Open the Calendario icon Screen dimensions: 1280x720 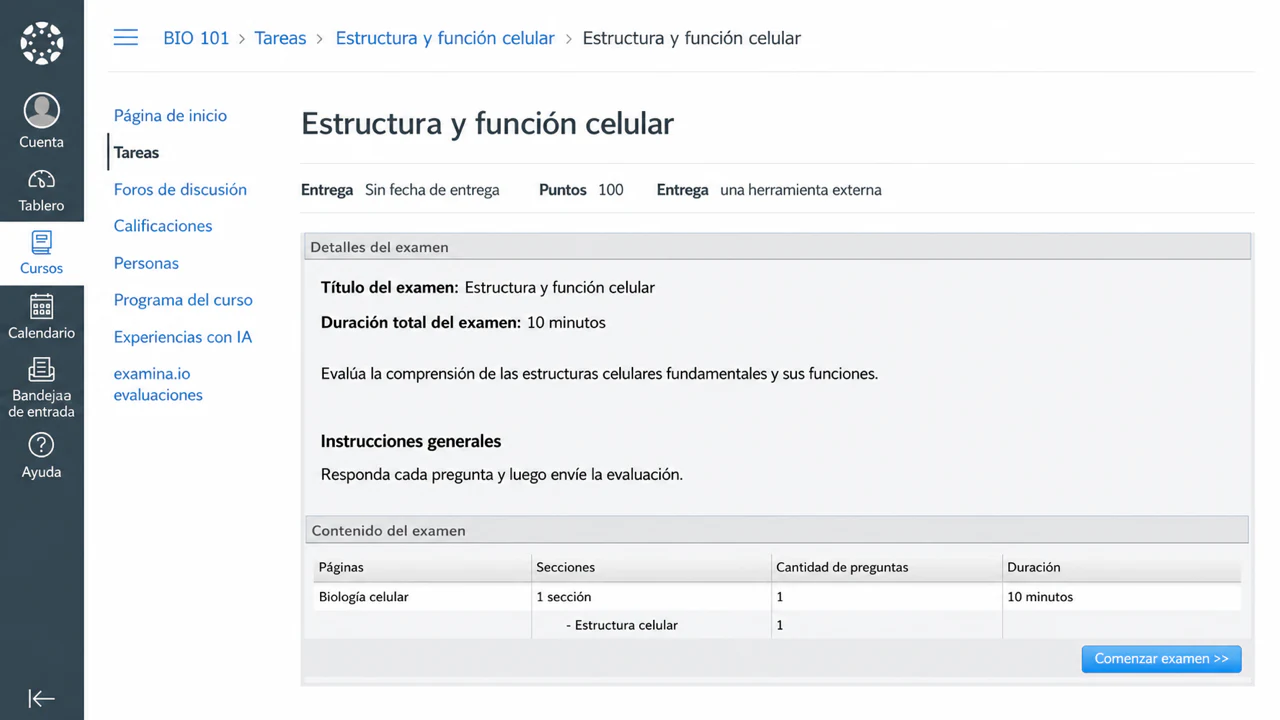pos(42,306)
